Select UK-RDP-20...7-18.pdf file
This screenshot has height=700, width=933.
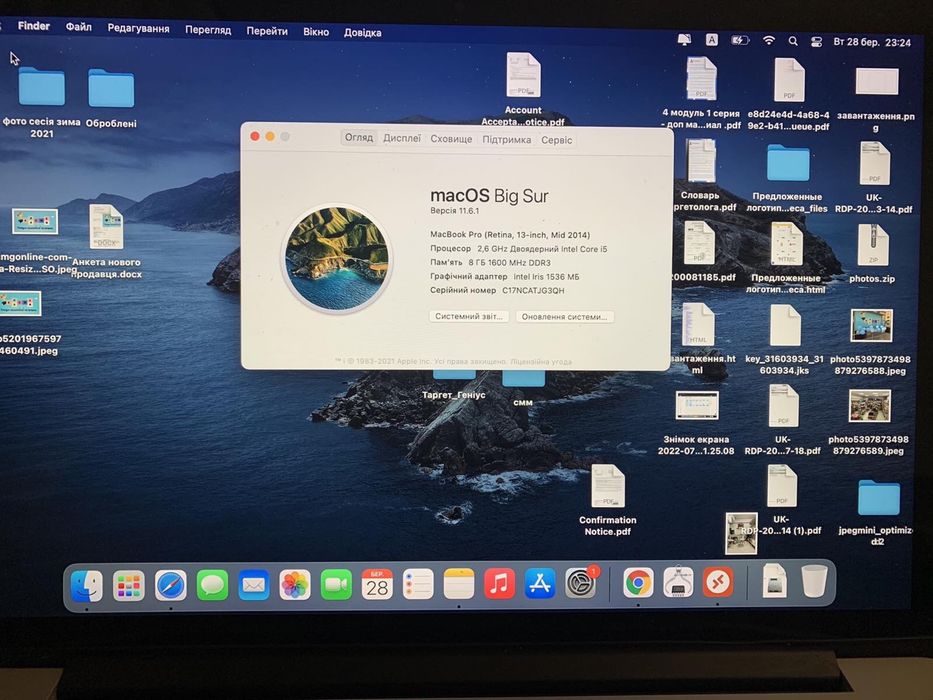(x=783, y=405)
